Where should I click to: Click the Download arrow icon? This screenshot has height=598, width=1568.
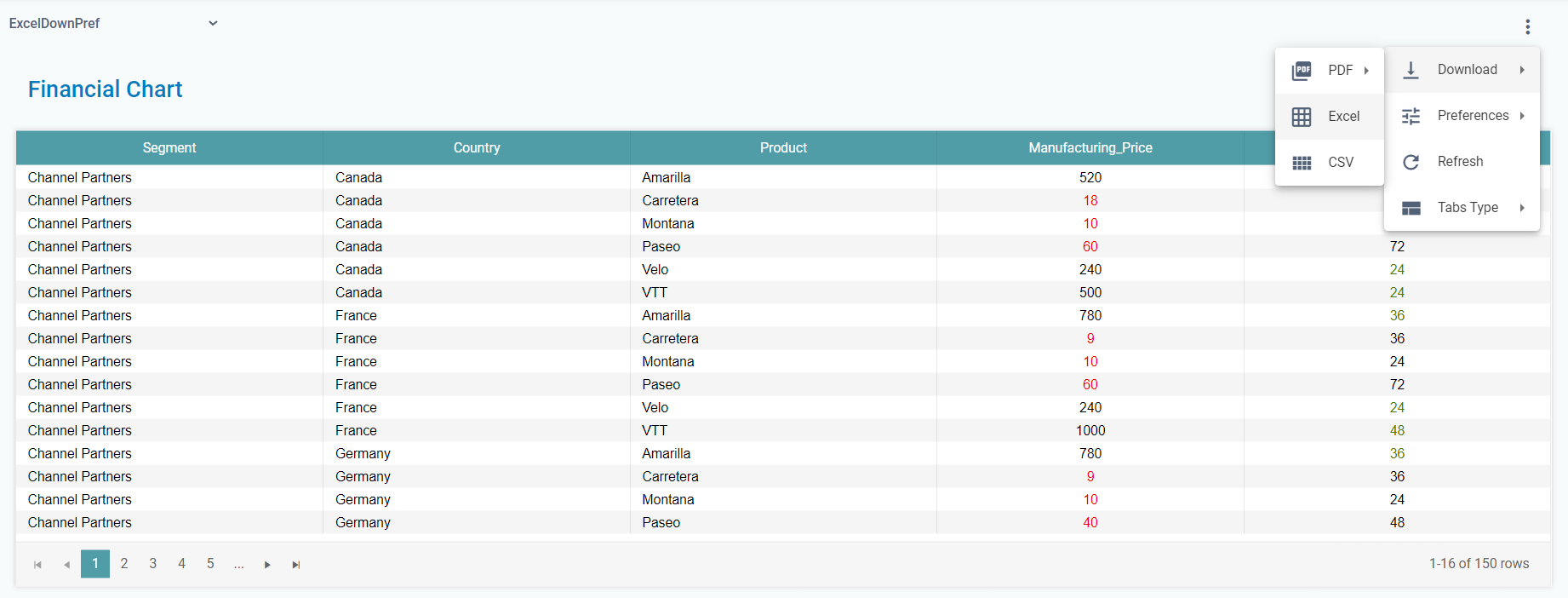(1411, 70)
